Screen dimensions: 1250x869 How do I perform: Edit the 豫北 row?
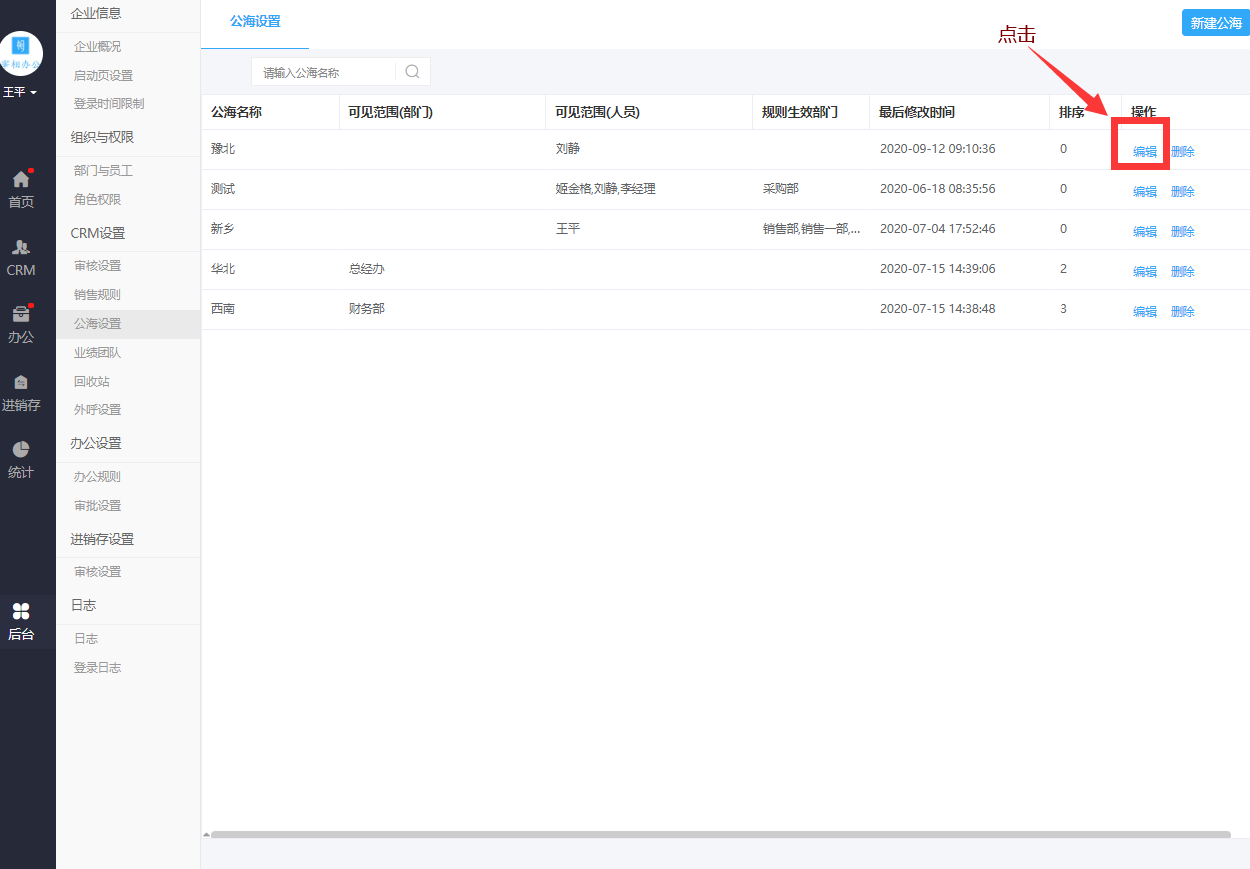tap(1145, 152)
